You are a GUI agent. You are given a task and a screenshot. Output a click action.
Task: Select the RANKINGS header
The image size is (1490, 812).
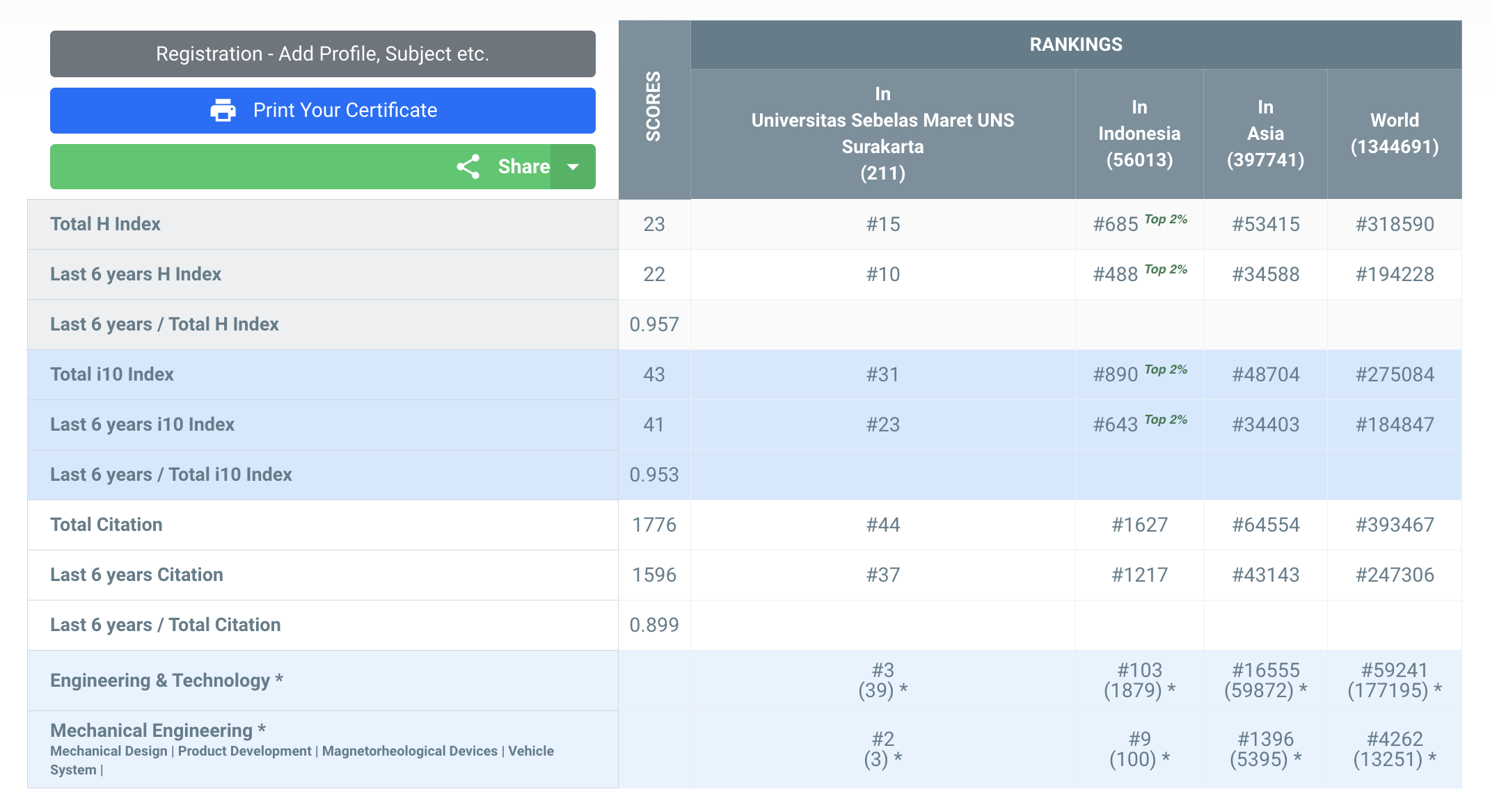pyautogui.click(x=1075, y=45)
